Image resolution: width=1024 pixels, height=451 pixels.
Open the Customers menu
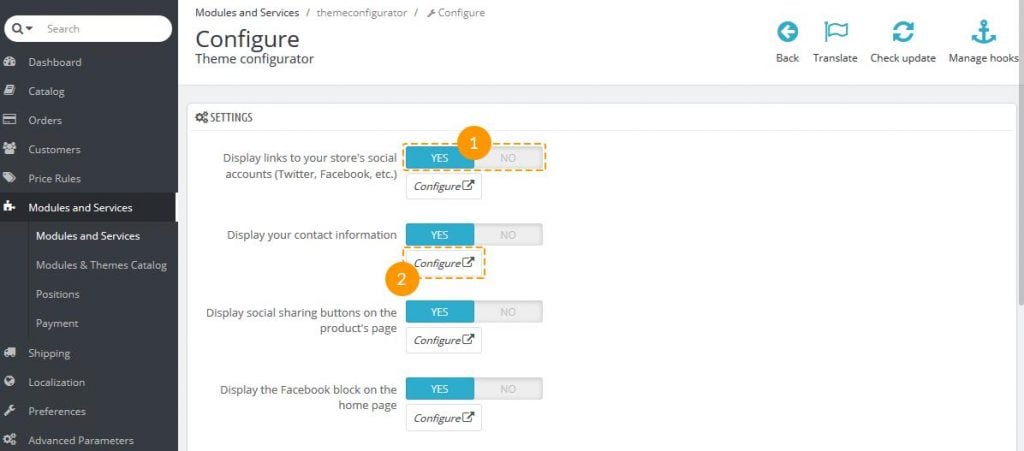point(54,149)
